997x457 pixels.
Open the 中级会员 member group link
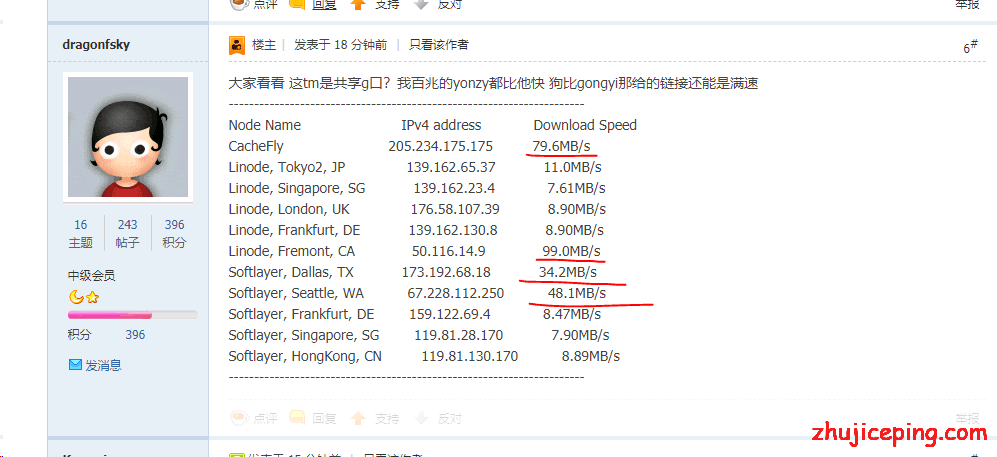coord(92,276)
